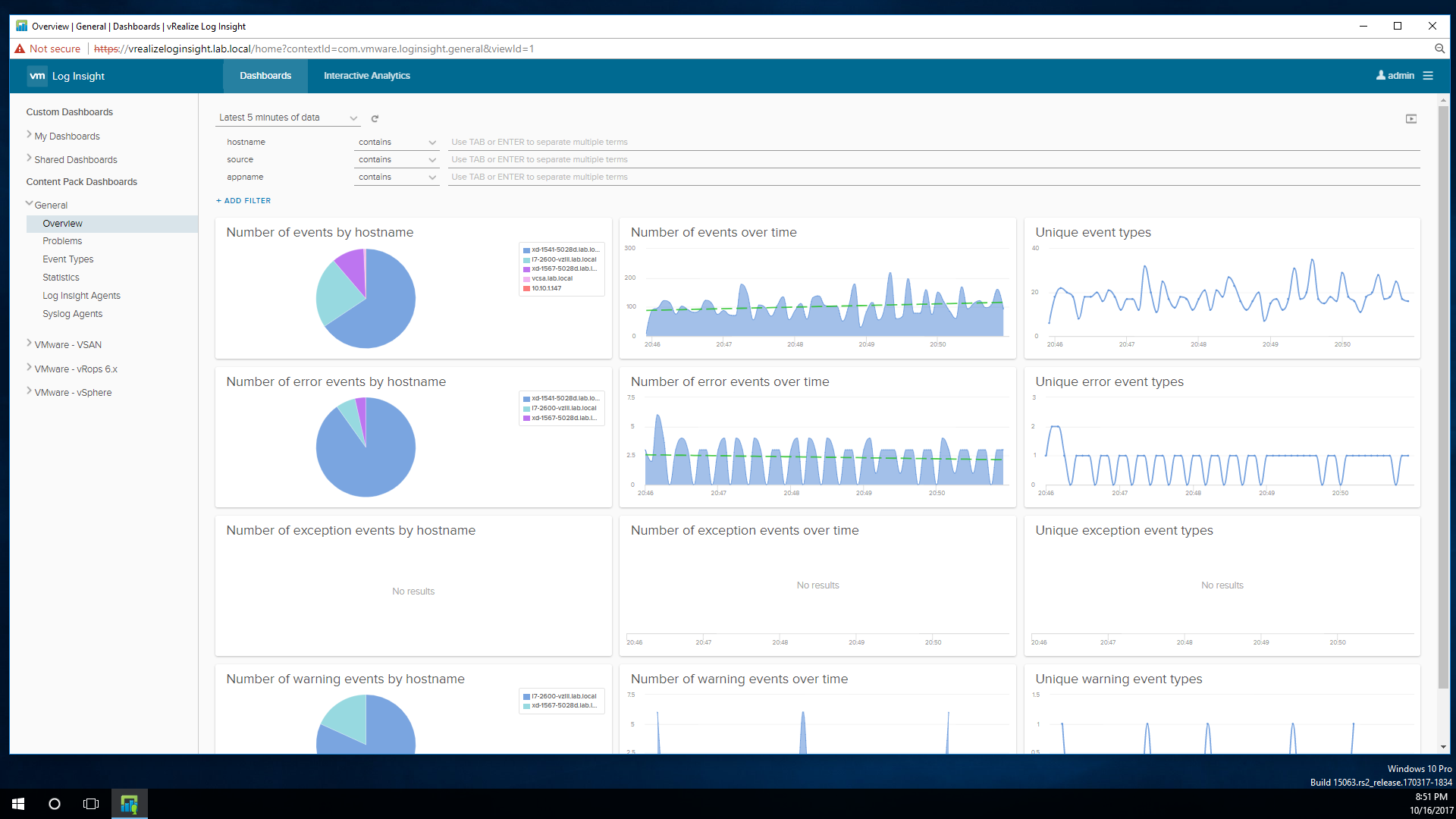Open the Event Types dashboard

coord(68,259)
